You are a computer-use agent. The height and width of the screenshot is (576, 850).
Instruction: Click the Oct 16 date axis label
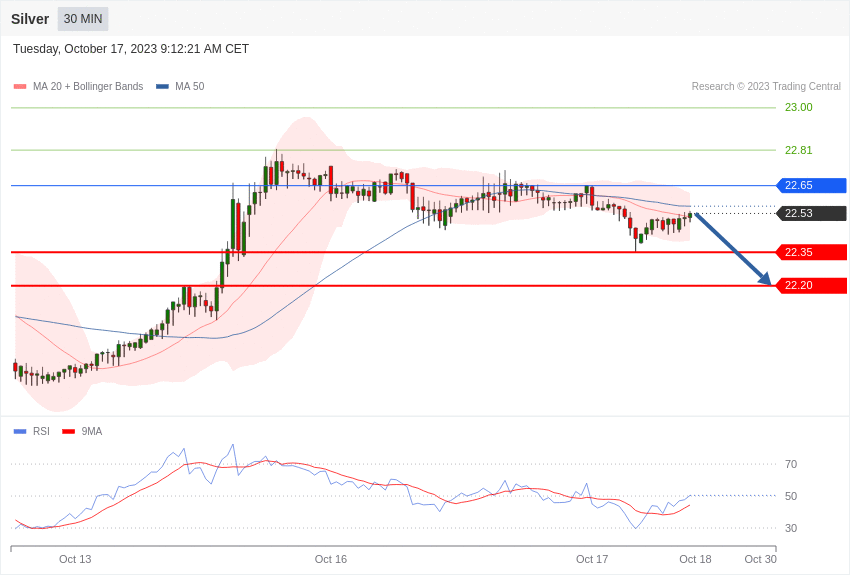(331, 559)
